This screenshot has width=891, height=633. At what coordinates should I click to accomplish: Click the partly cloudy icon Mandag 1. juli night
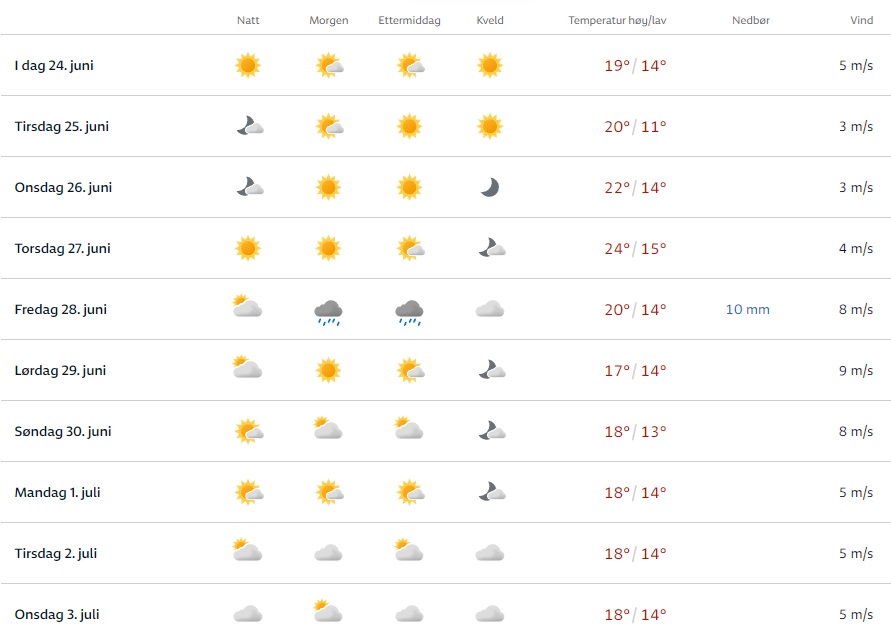[248, 492]
